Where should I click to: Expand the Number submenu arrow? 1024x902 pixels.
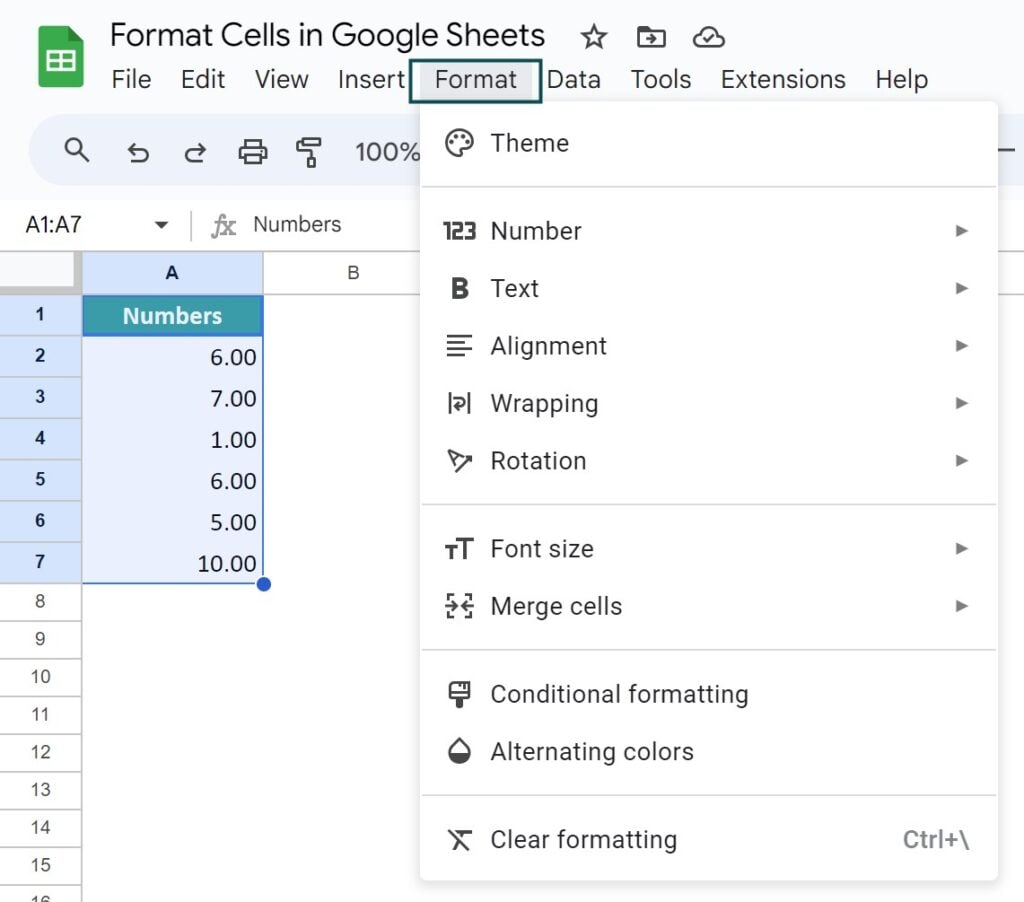click(x=961, y=231)
